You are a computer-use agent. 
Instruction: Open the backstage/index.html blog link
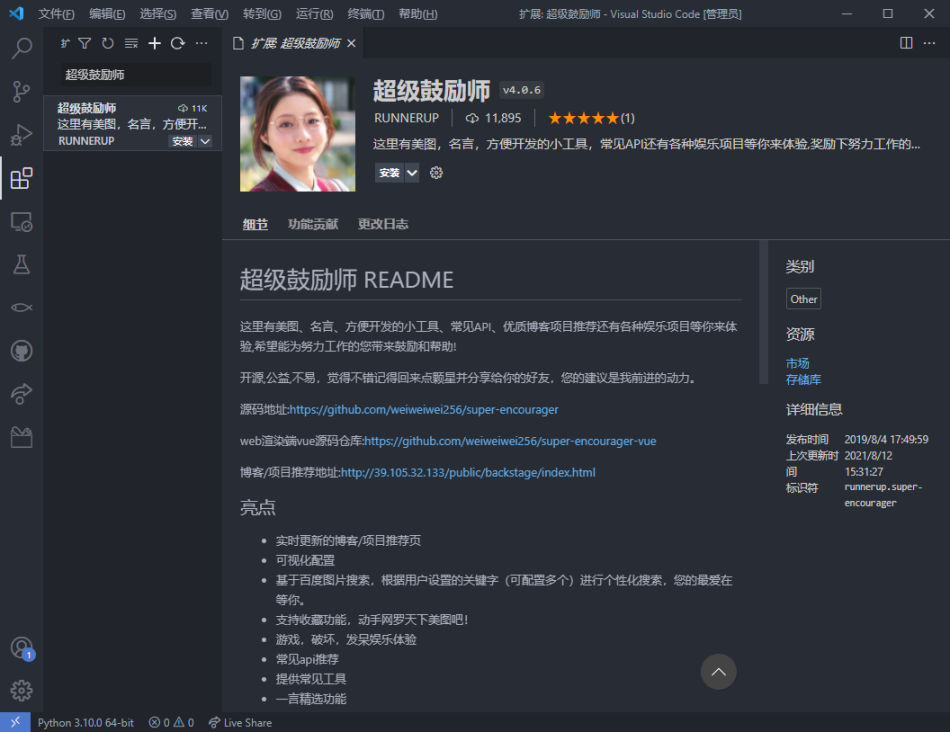[x=468, y=473]
